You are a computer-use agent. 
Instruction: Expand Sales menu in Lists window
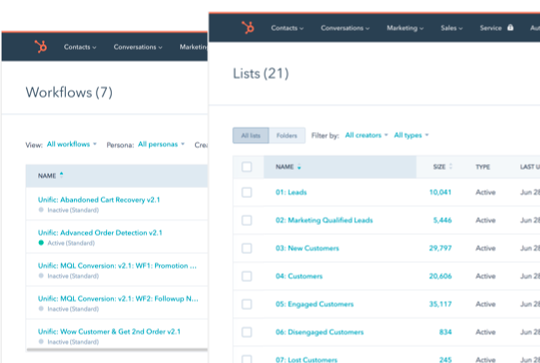451,28
